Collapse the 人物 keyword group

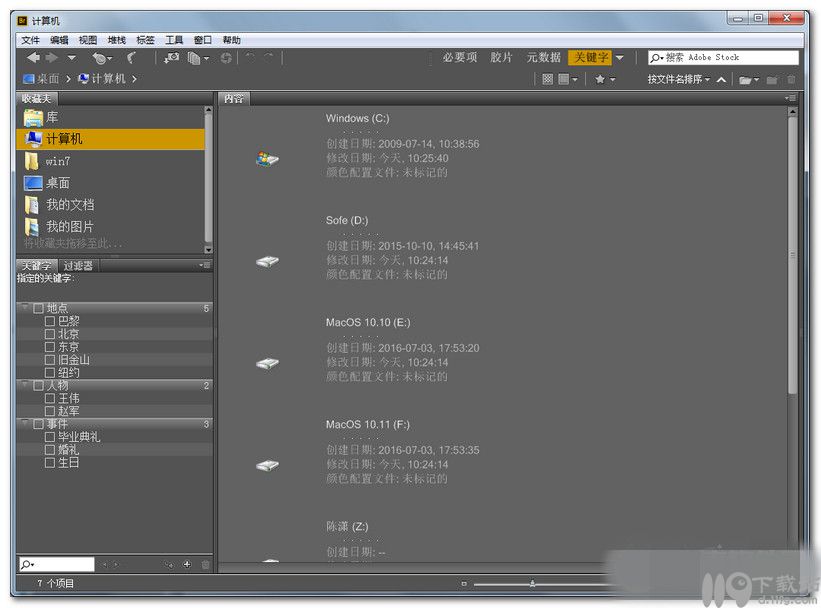click(x=25, y=385)
